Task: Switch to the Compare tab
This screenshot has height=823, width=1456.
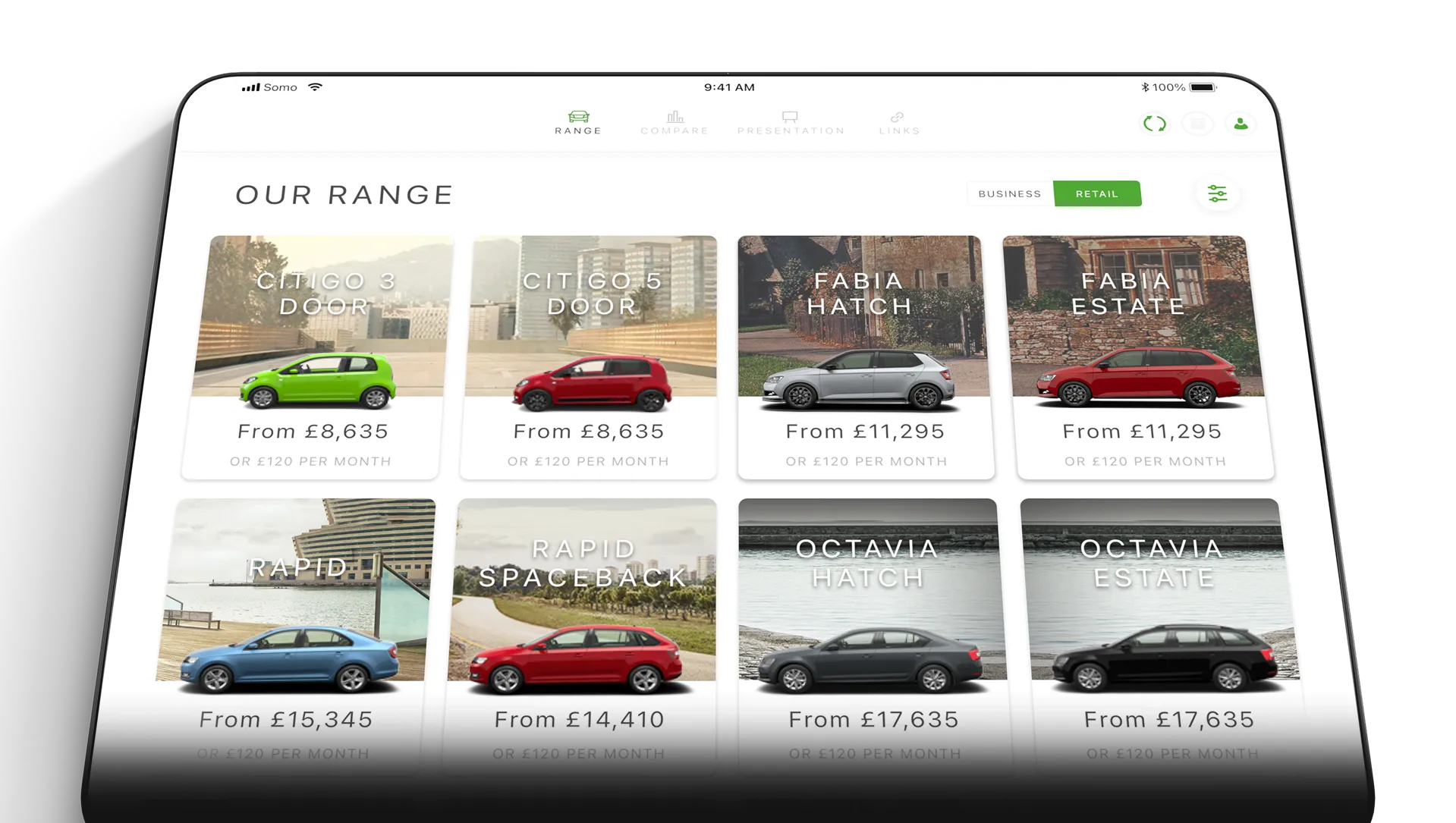Action: click(675, 123)
